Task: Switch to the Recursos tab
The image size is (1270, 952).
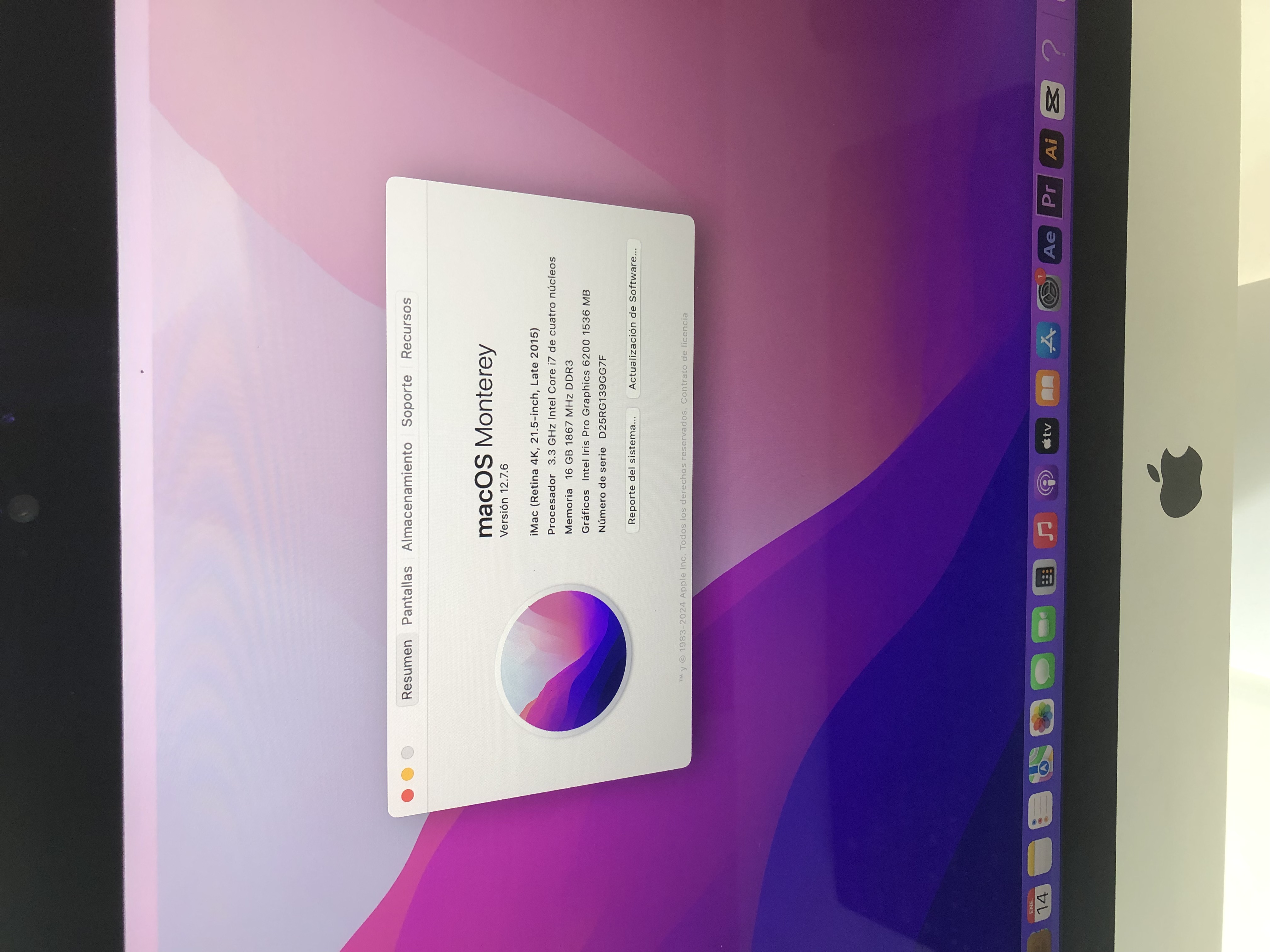Action: coord(407,328)
